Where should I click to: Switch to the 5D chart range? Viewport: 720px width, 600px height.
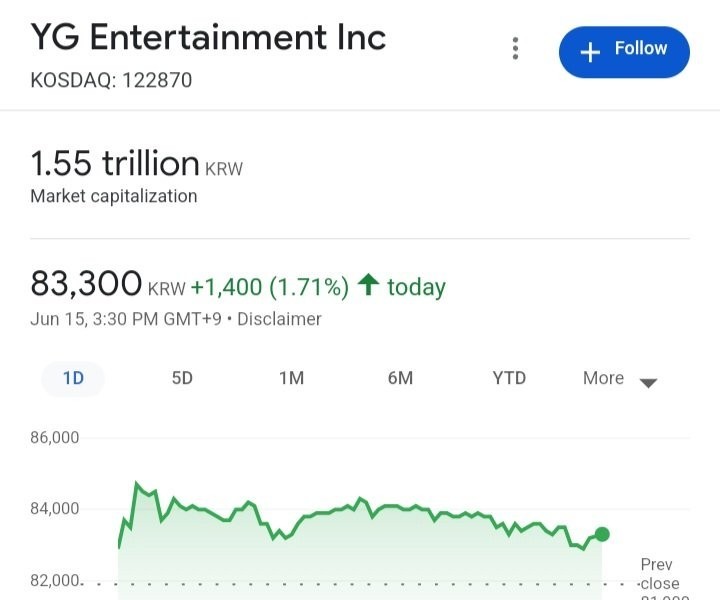point(182,378)
